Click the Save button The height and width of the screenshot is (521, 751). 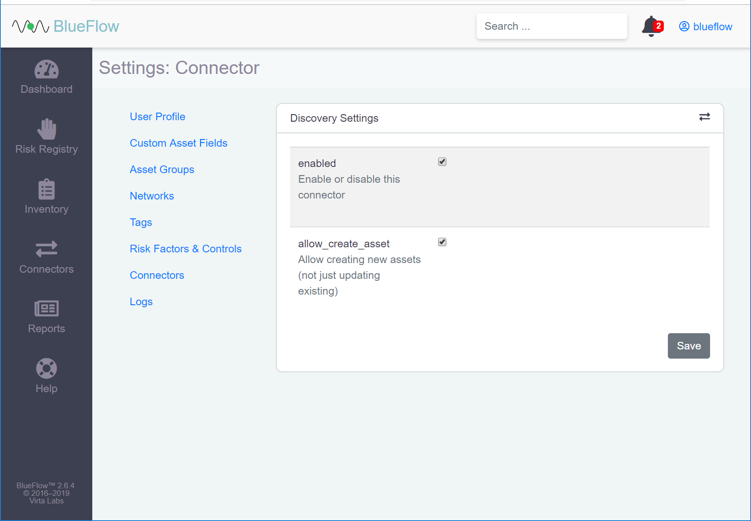coord(688,346)
